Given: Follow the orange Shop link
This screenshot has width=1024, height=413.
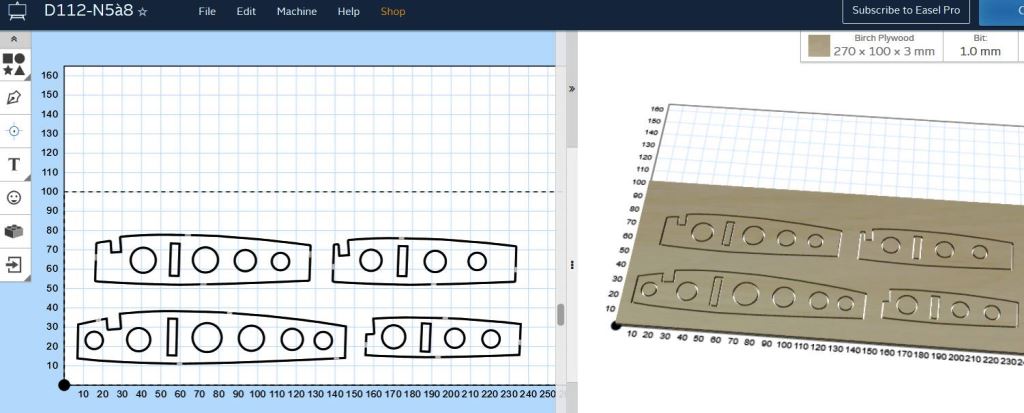Looking at the screenshot, I should 393,12.
